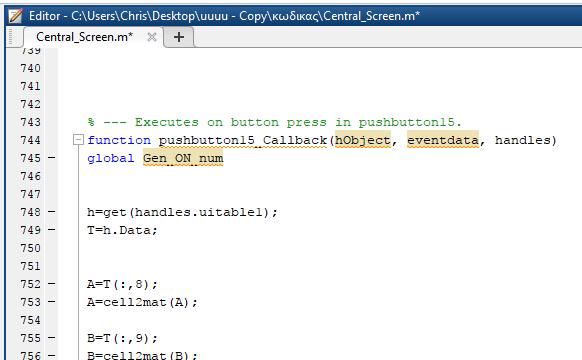Set breakpoint at line 752 dash

[x=52, y=284]
